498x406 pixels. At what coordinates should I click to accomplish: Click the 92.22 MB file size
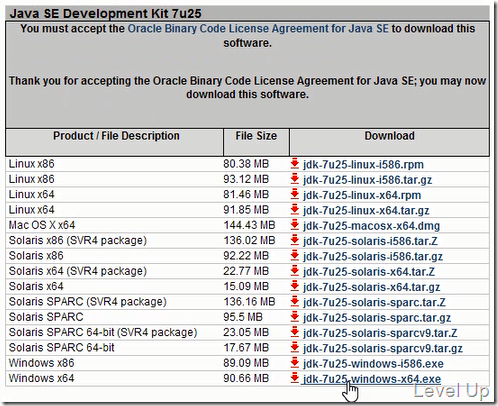[x=246, y=256]
